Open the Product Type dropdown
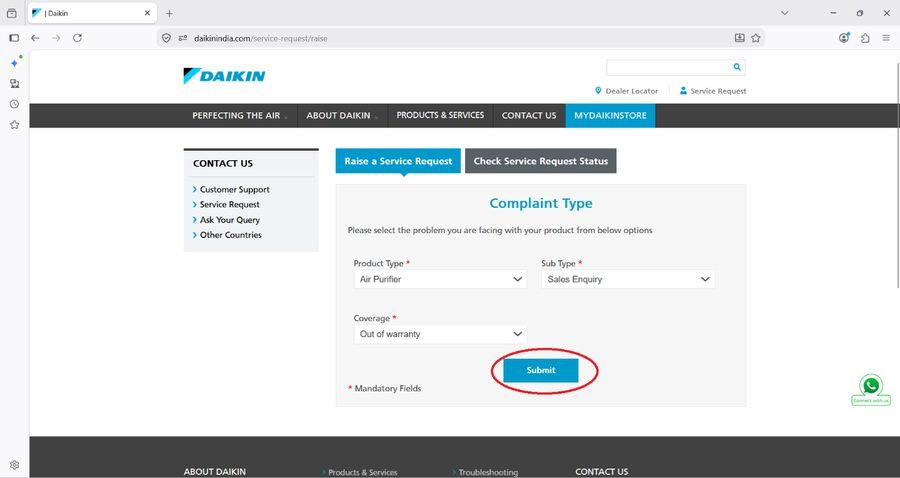Image resolution: width=900 pixels, height=478 pixels. (x=440, y=279)
